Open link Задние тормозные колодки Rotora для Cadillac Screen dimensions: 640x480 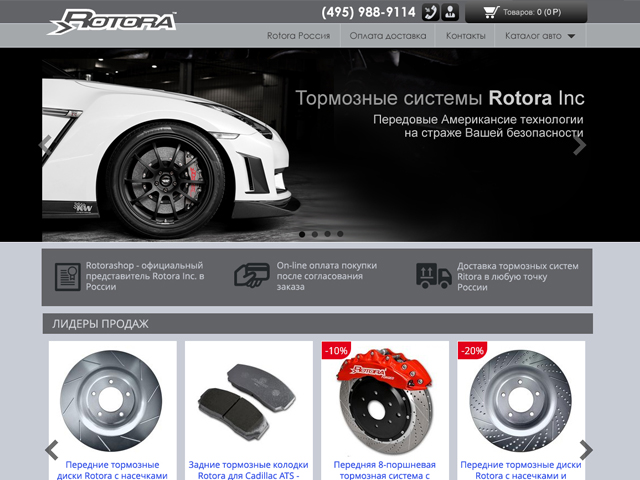(x=248, y=470)
